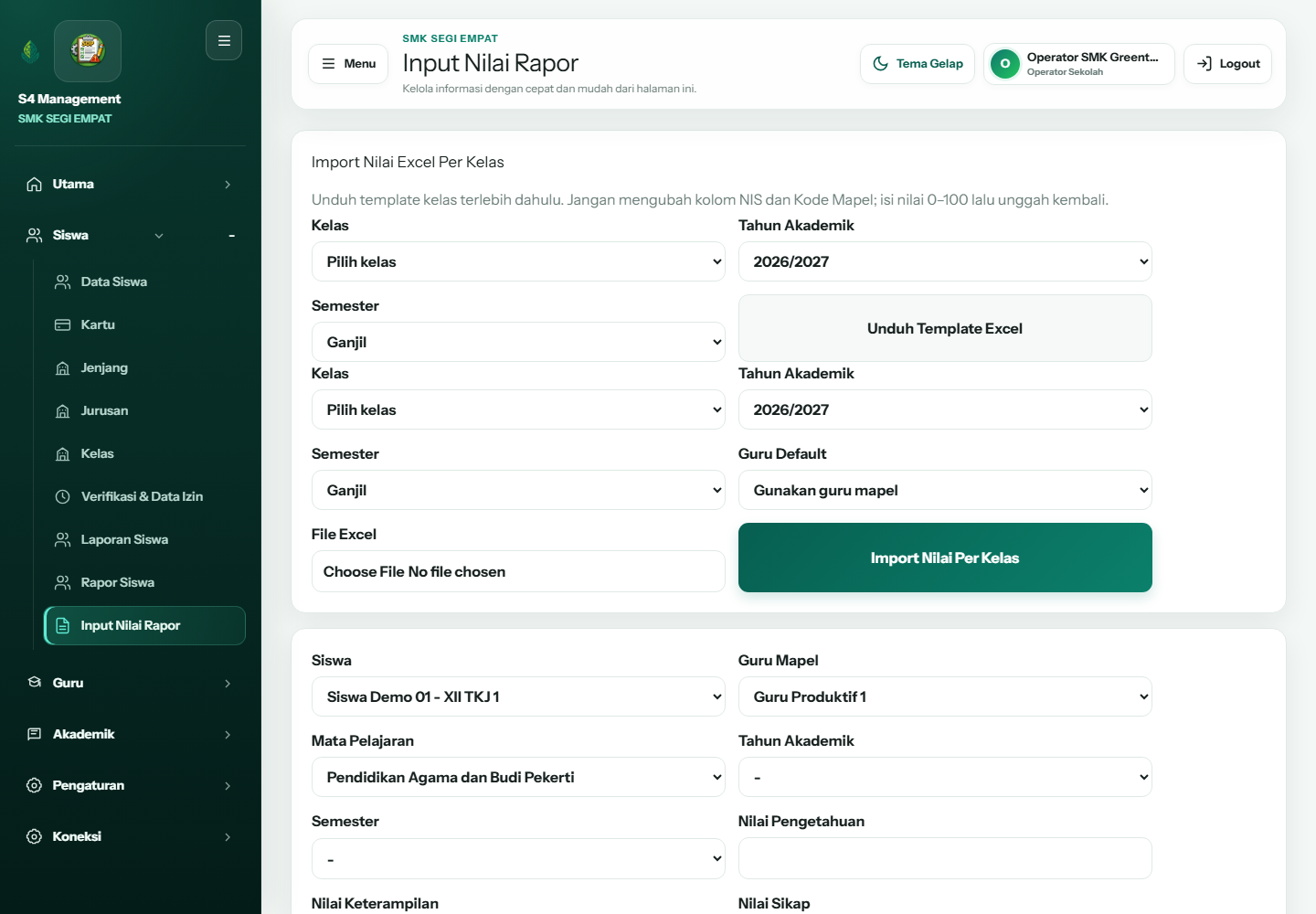1316x914 pixels.
Task: Click the moon icon in Tema Gelap
Action: click(880, 64)
